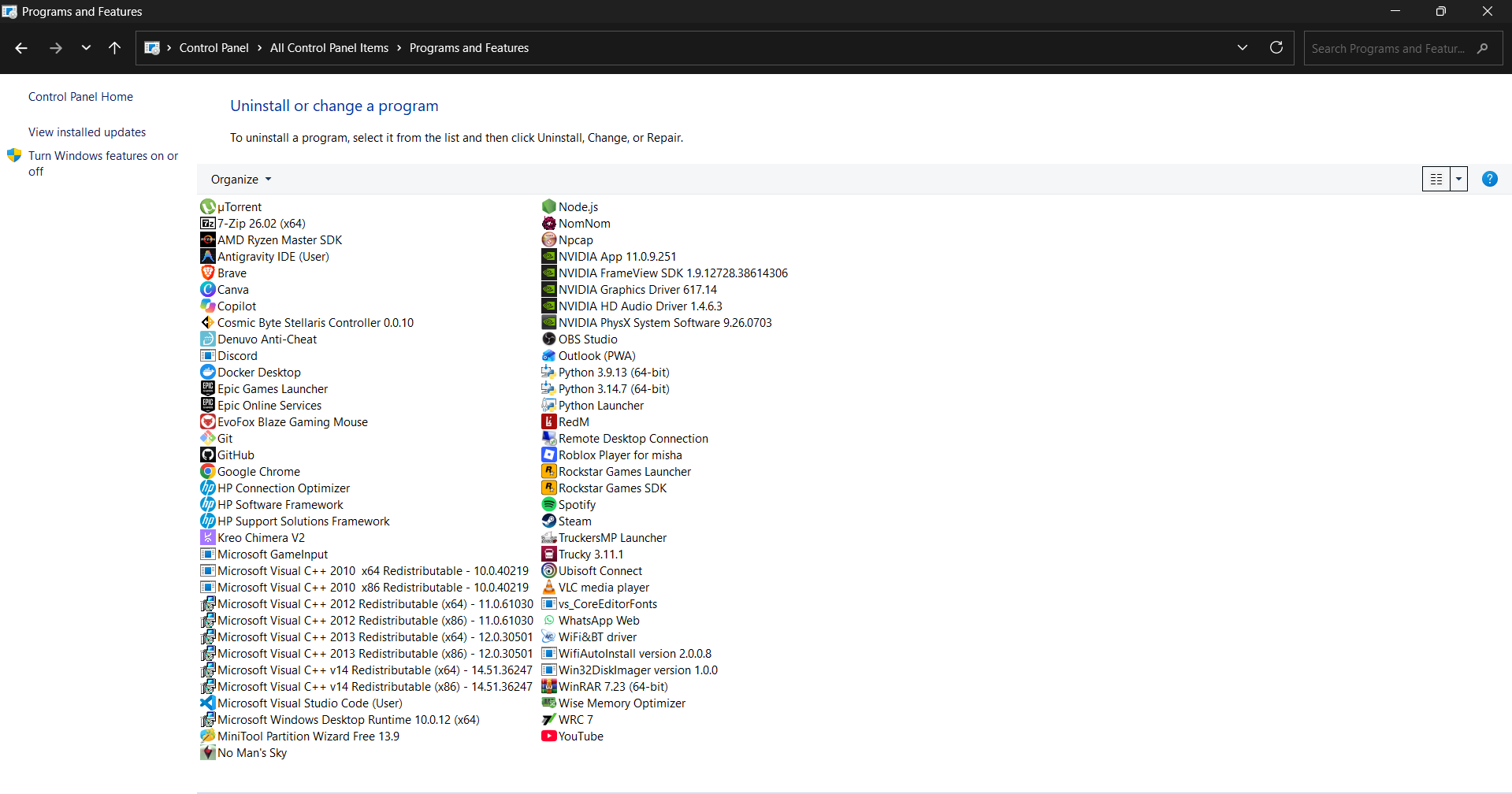Open recent locations chevron
The image size is (1512, 794).
tap(86, 48)
